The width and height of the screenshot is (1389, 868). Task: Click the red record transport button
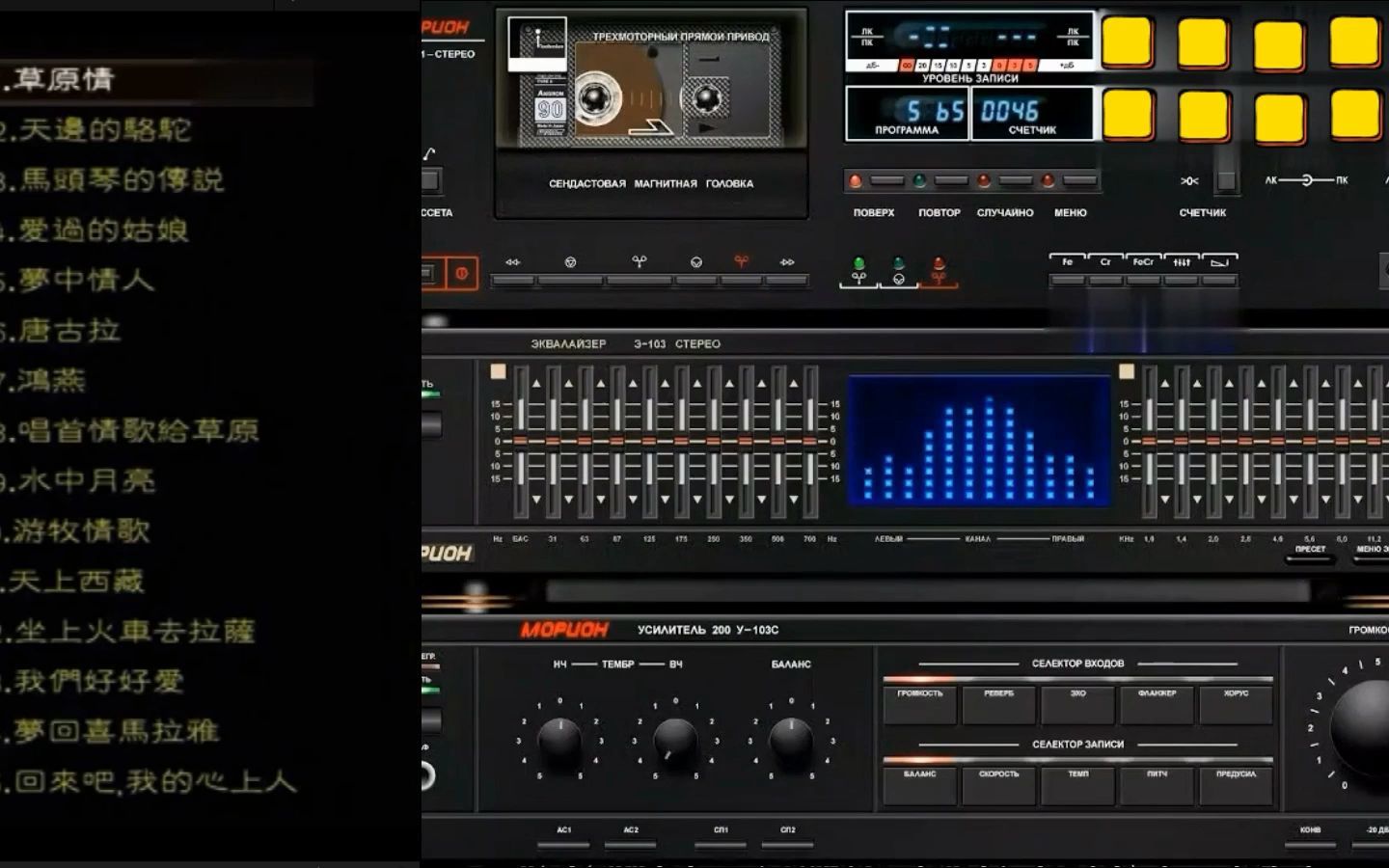741,281
